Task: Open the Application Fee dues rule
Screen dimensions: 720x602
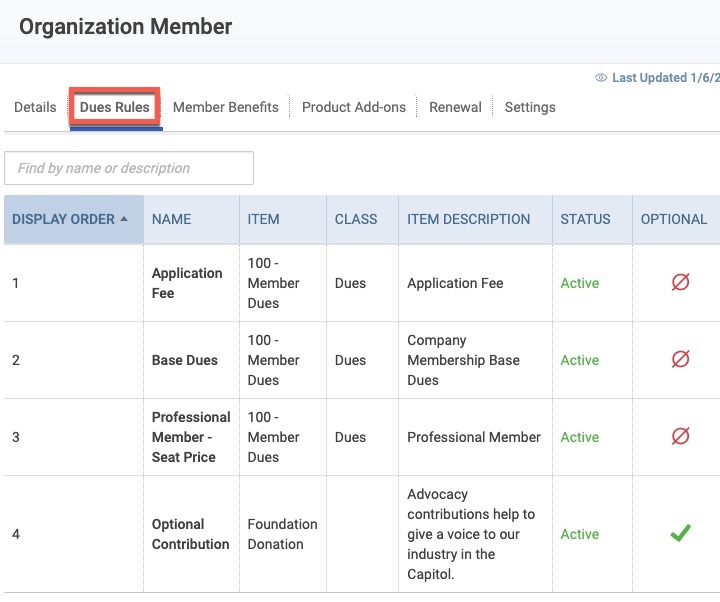Action: tap(187, 283)
